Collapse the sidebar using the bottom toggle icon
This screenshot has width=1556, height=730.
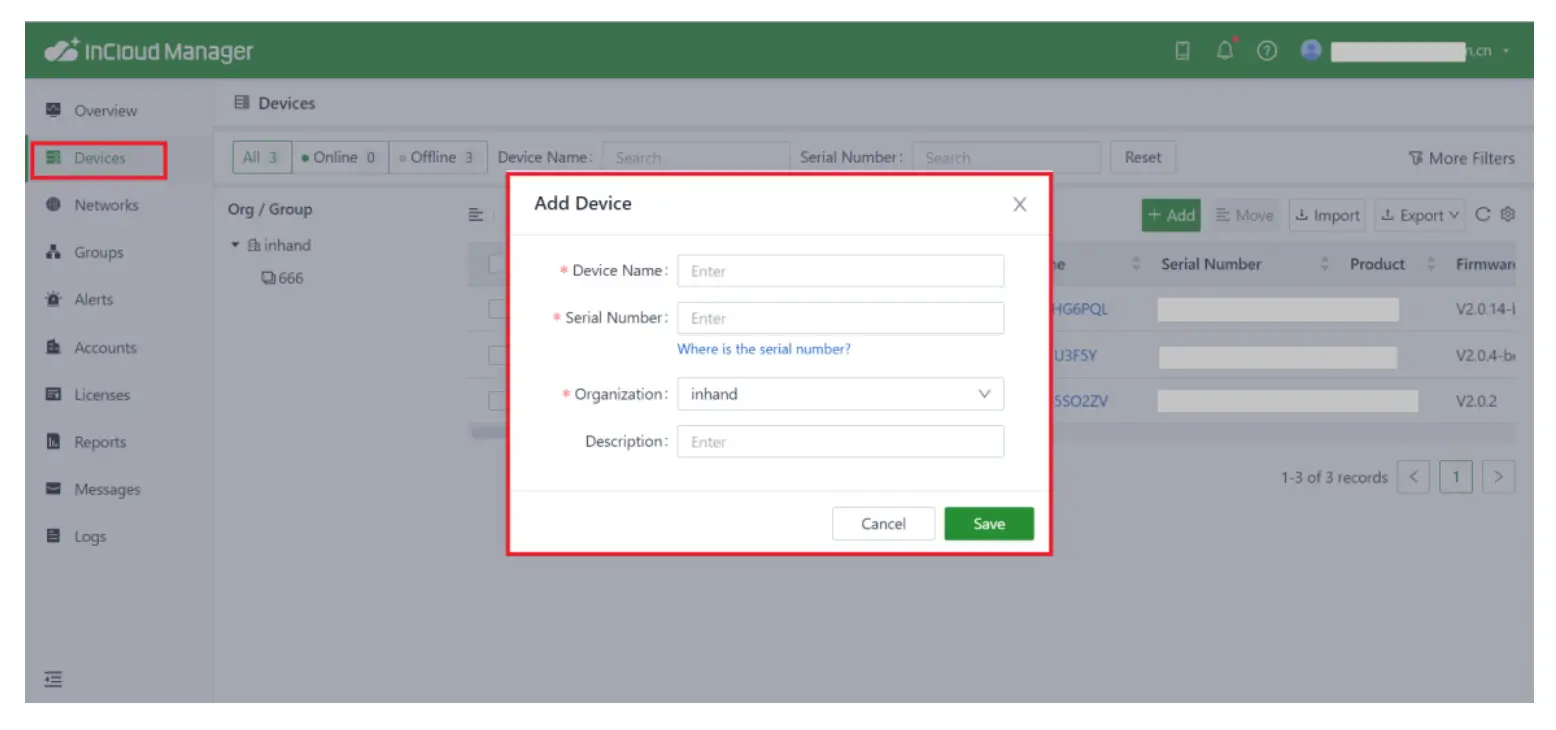click(53, 678)
